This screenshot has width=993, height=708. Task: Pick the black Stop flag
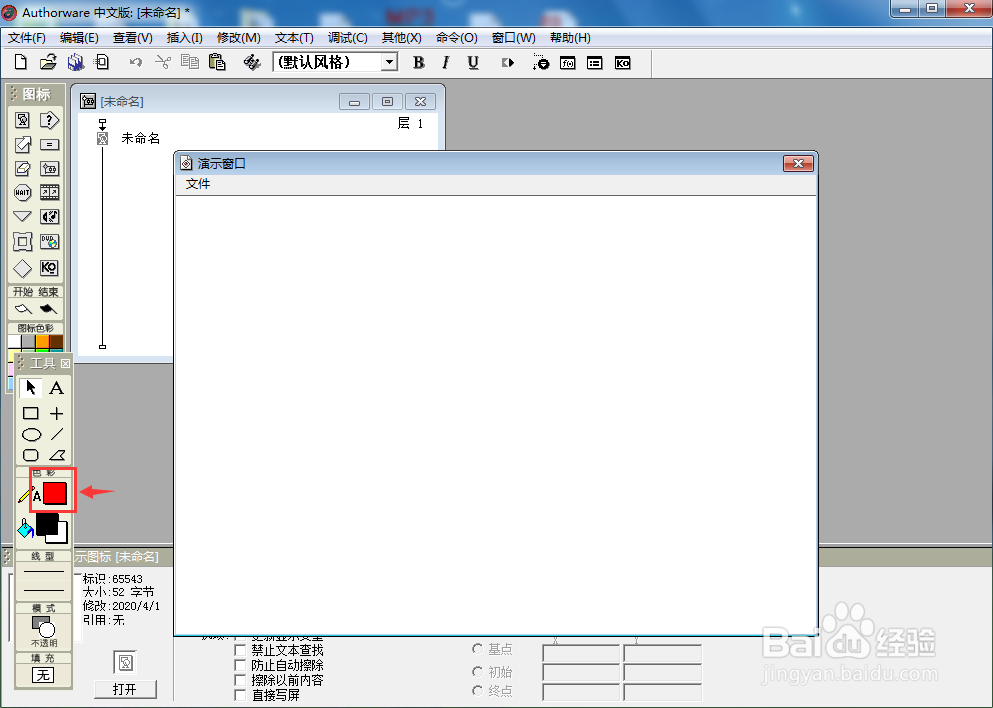(x=49, y=309)
